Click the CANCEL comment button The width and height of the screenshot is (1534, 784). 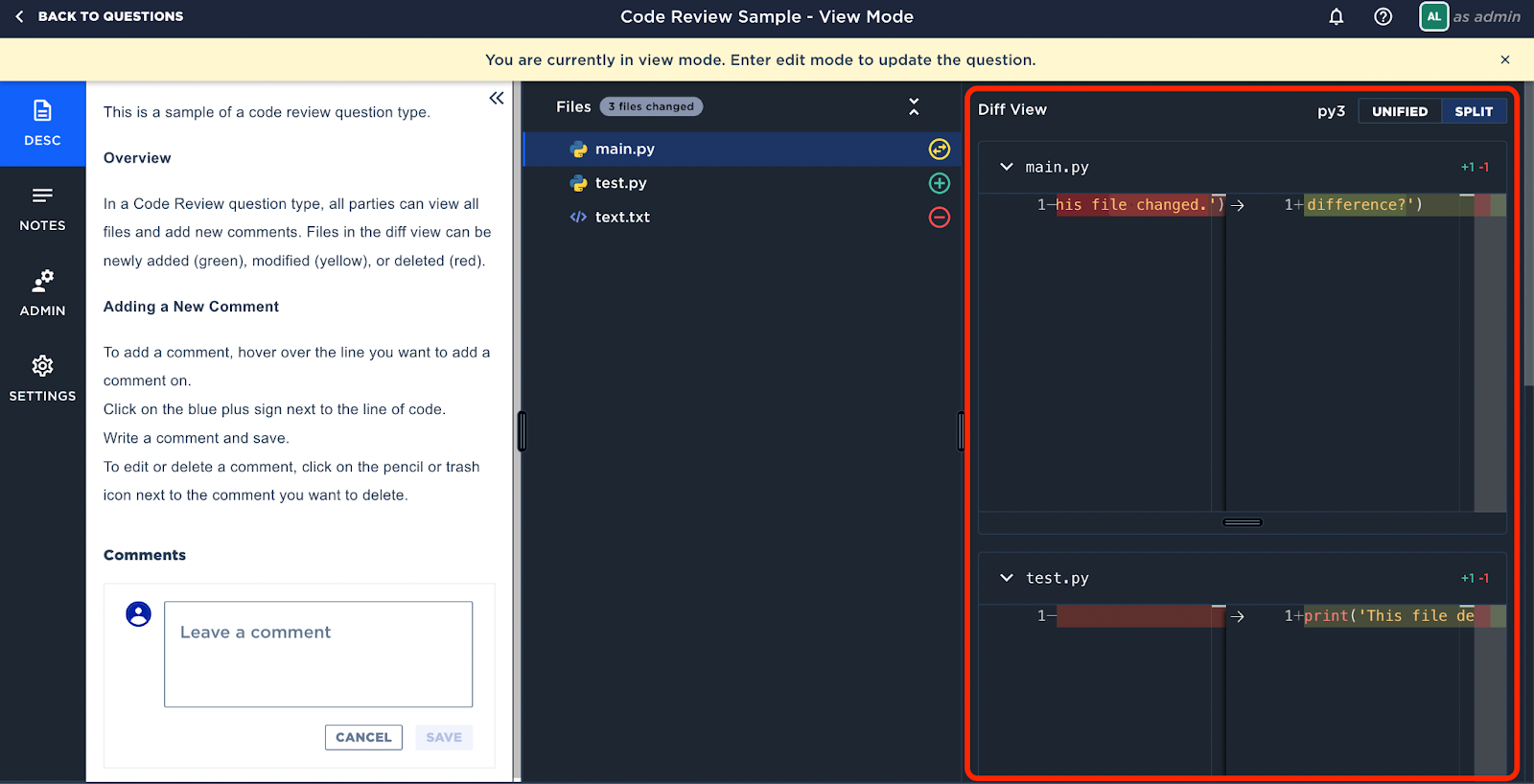click(363, 737)
